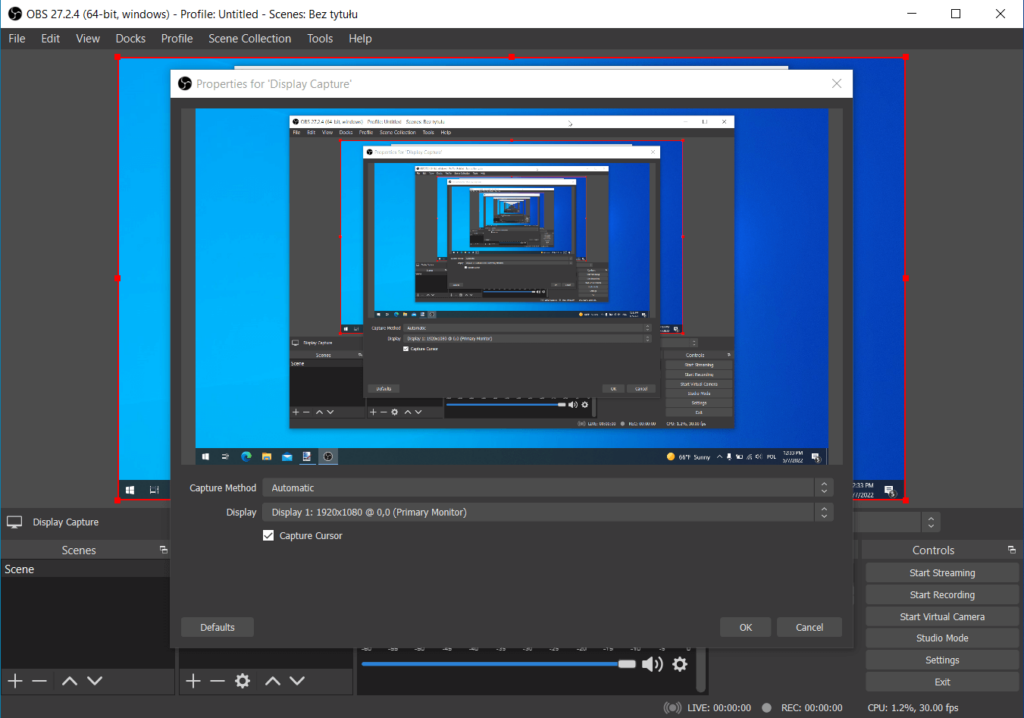The width and height of the screenshot is (1024, 718).
Task: Click Start Streaming
Action: click(x=942, y=573)
